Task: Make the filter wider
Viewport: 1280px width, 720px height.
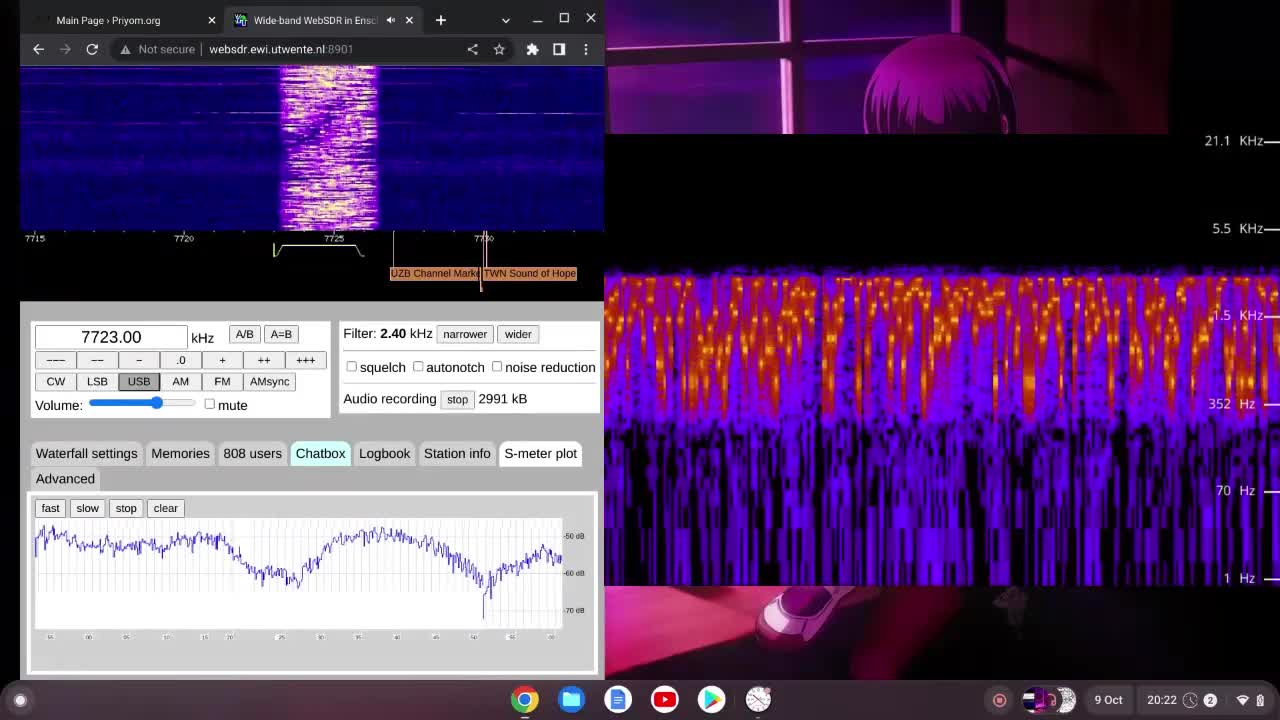Action: 518,334
